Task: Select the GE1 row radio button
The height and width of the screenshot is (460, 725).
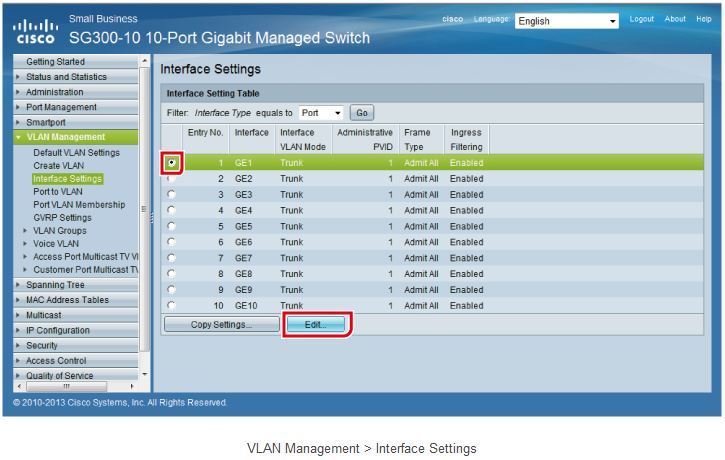Action: click(172, 161)
